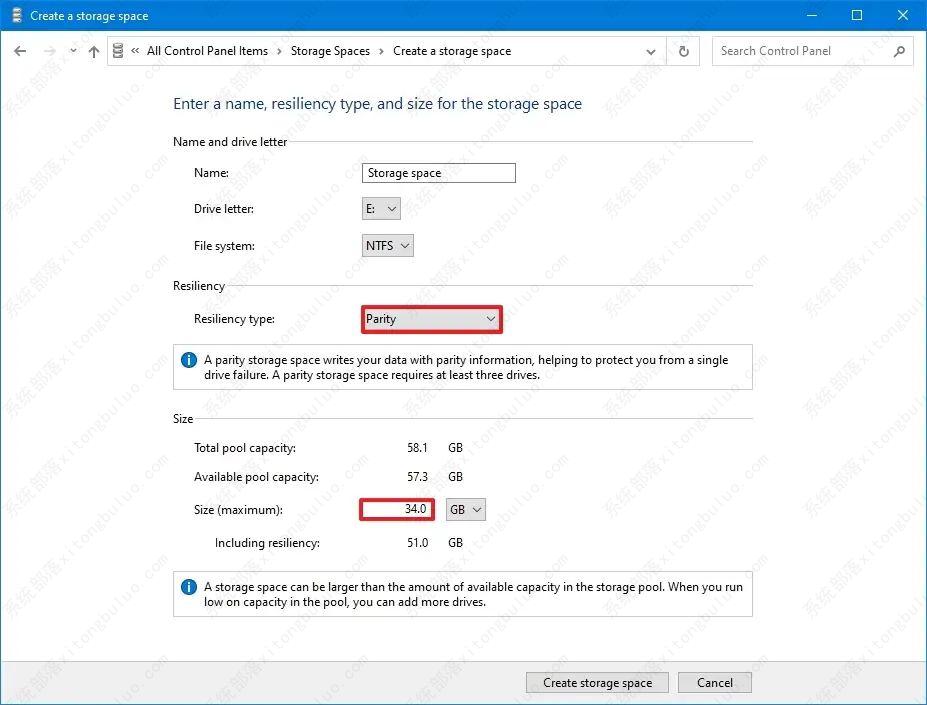Click the up-to-parent-folder arrow
This screenshot has width=927, height=705.
coord(93,51)
